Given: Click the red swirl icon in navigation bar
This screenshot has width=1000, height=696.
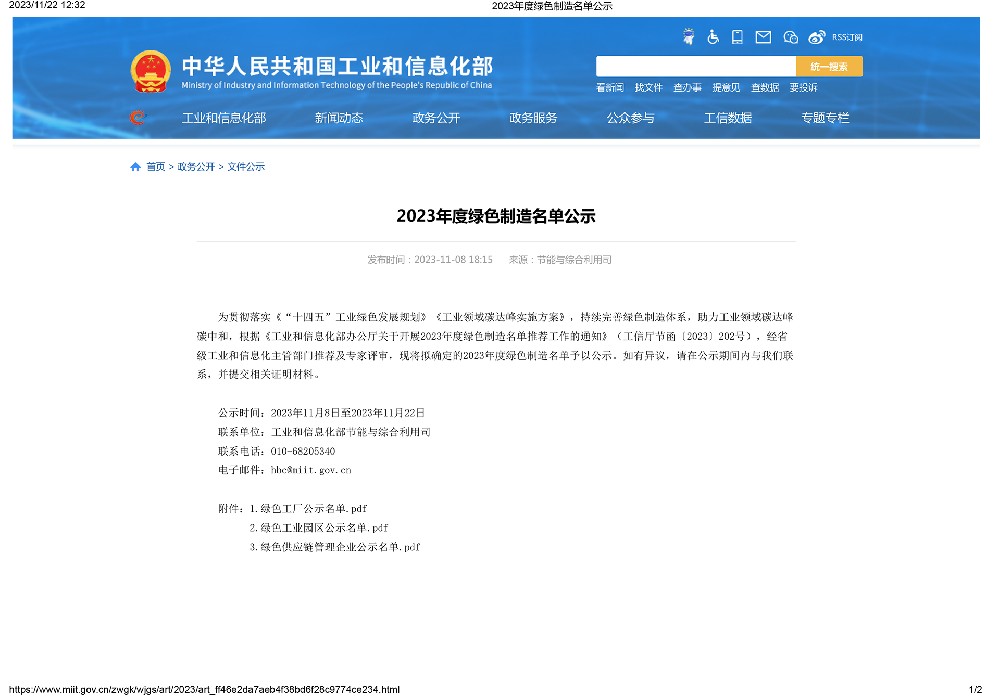Looking at the screenshot, I should pos(138,118).
